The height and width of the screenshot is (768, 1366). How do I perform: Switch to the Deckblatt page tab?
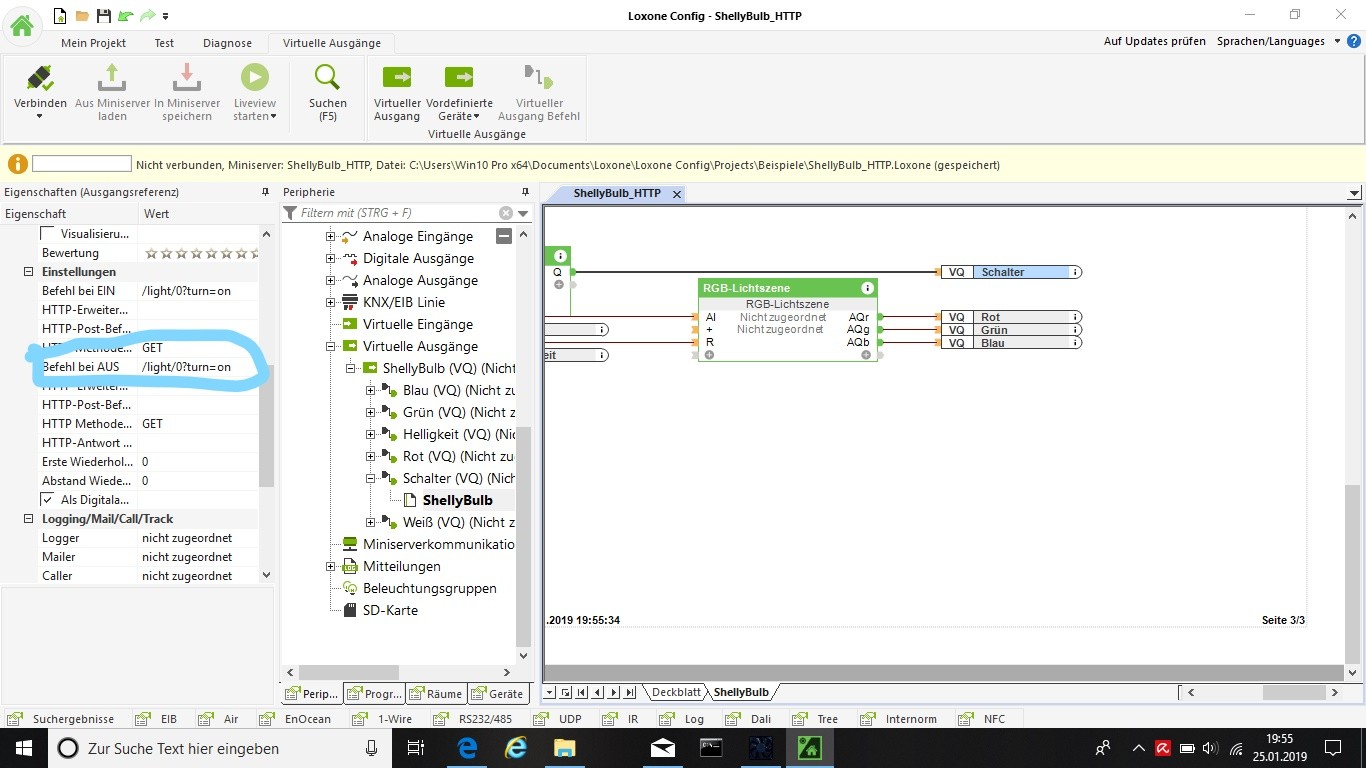pyautogui.click(x=677, y=692)
